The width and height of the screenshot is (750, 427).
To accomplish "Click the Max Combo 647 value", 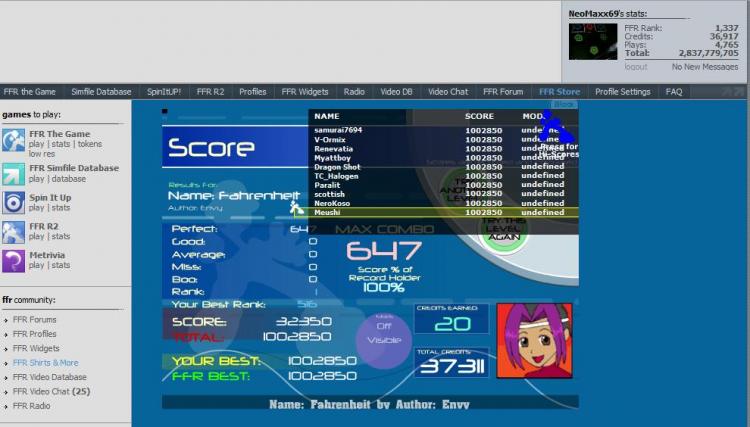I will 384,251.
